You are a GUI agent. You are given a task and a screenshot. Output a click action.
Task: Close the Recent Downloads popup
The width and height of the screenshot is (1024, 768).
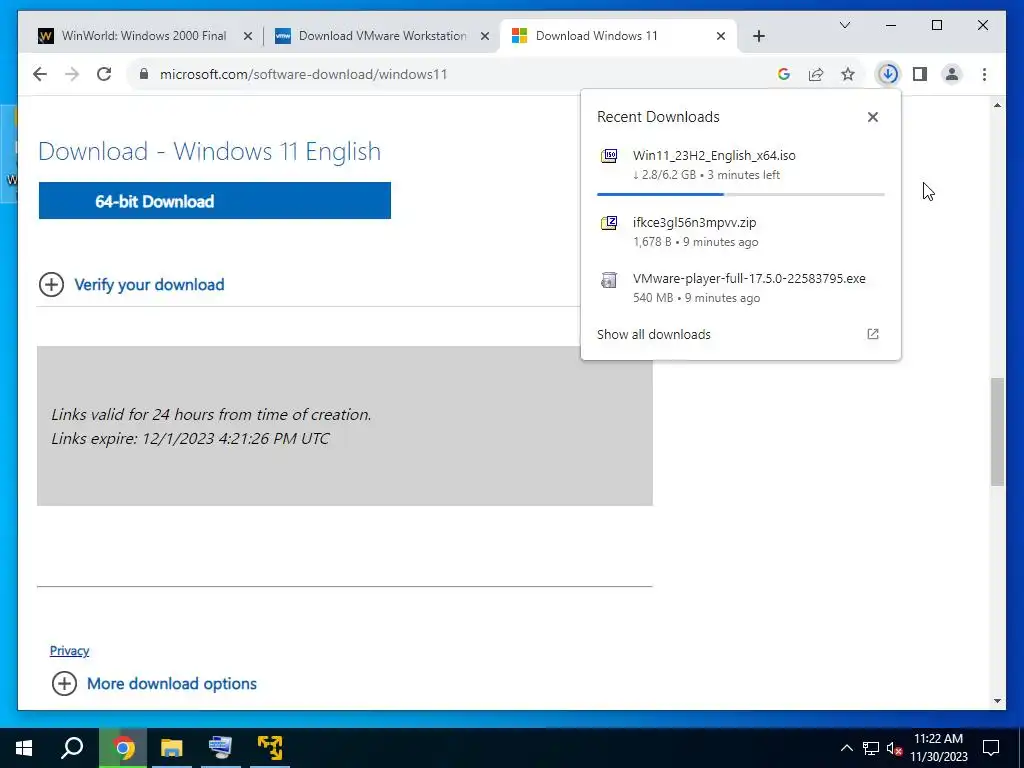pyautogui.click(x=872, y=117)
